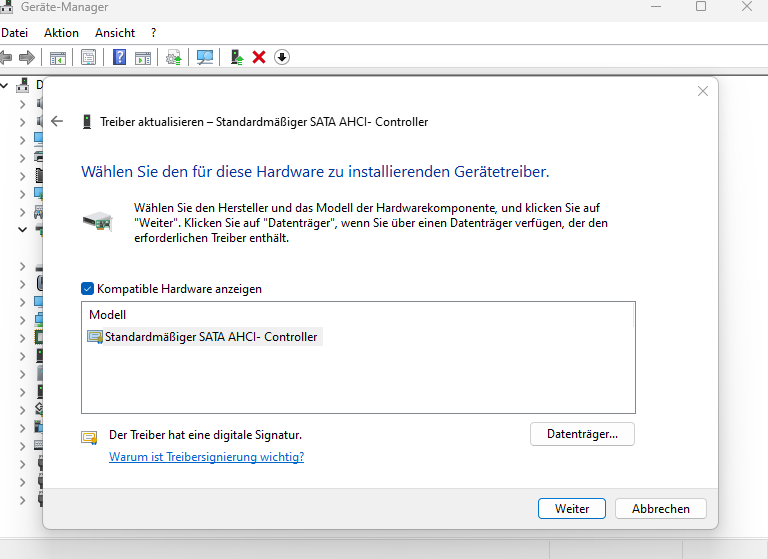Click the 'Weiter' button
This screenshot has height=559, width=768.
(572, 509)
